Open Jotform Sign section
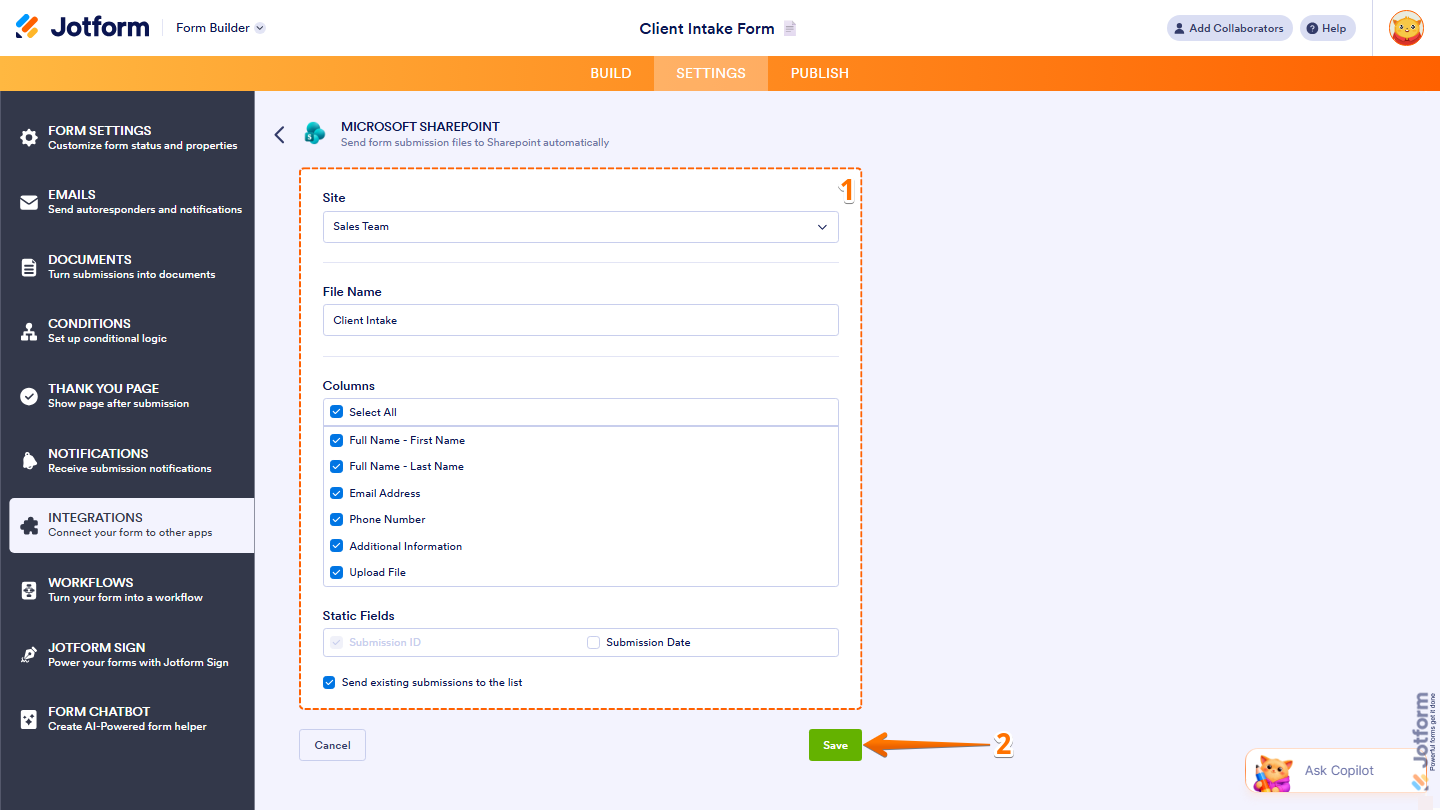Image resolution: width=1440 pixels, height=810 pixels. click(127, 655)
